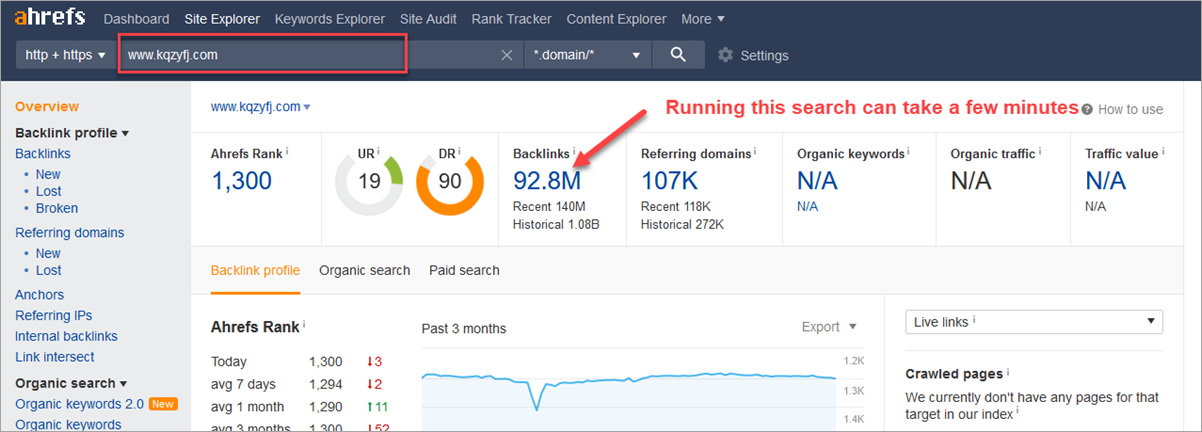The height and width of the screenshot is (432, 1202).
Task: Show info tooltip for Traffic value
Action: [1164, 152]
